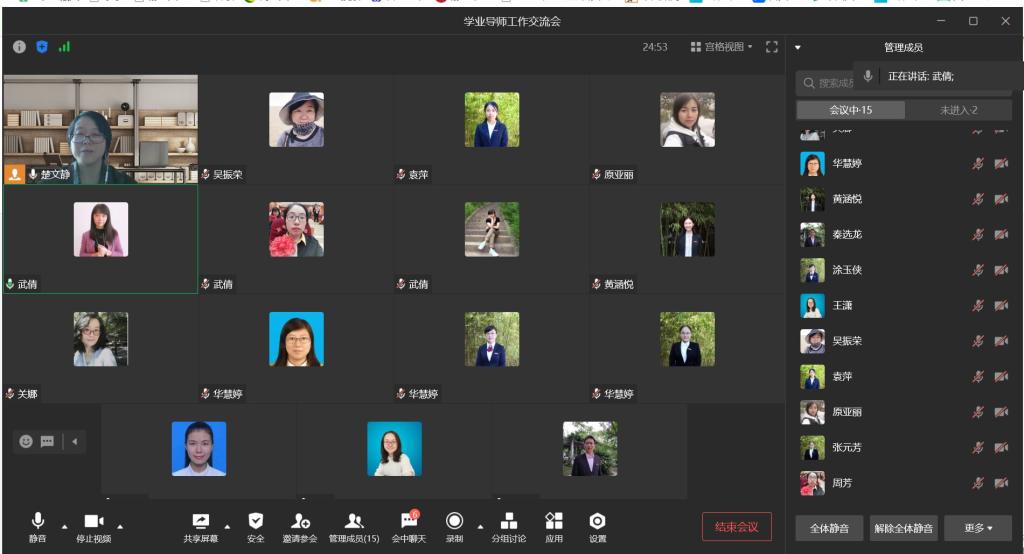
Task: Switch to the 未进入·2 tab
Action: [958, 110]
